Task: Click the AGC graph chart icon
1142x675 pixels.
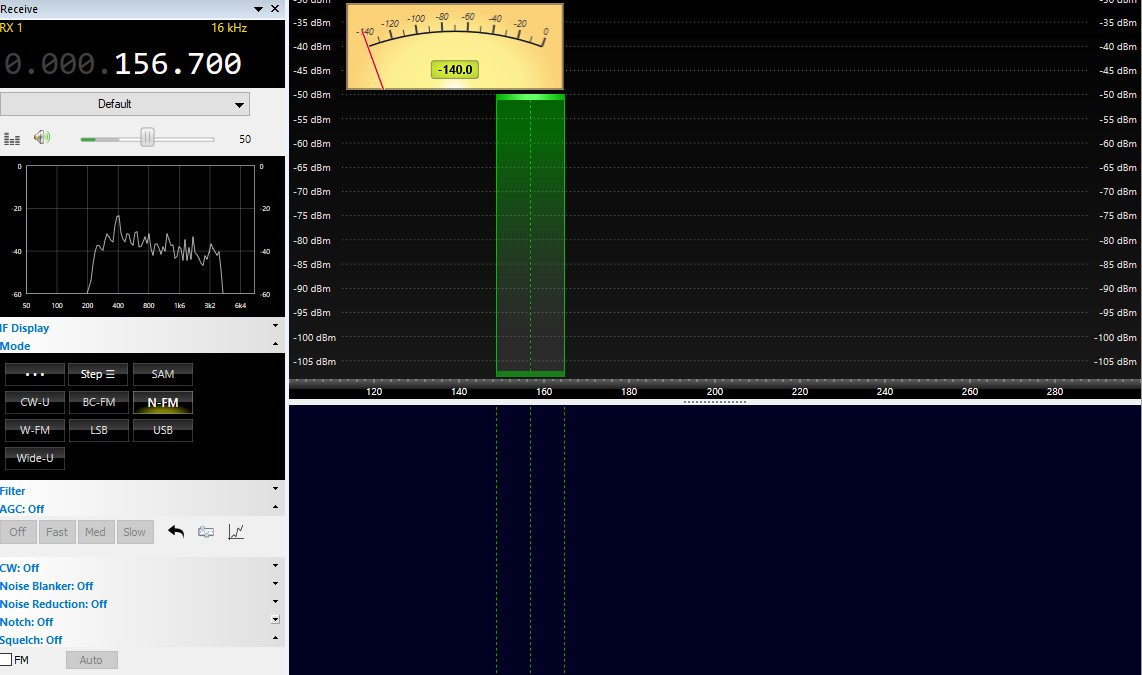Action: click(236, 532)
